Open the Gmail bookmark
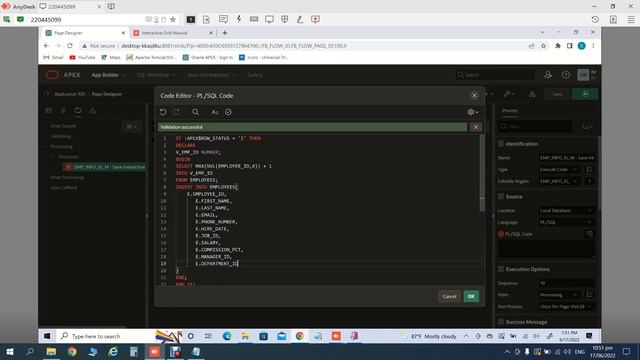The height and width of the screenshot is (360, 640). click(53, 58)
